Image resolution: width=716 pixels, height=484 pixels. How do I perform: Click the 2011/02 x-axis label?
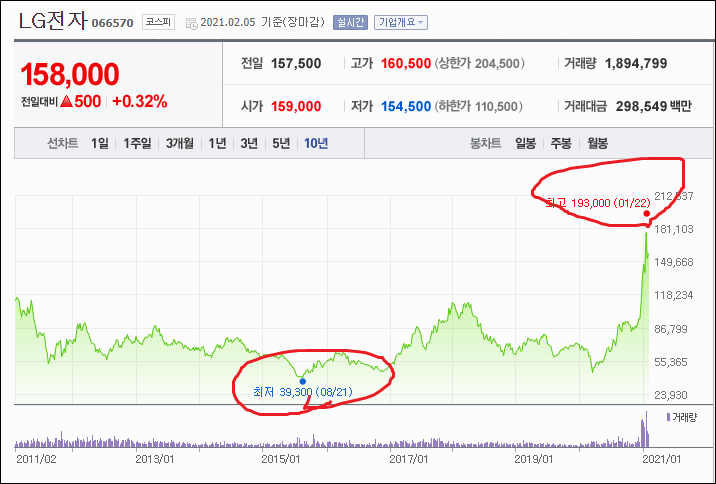pyautogui.click(x=36, y=459)
